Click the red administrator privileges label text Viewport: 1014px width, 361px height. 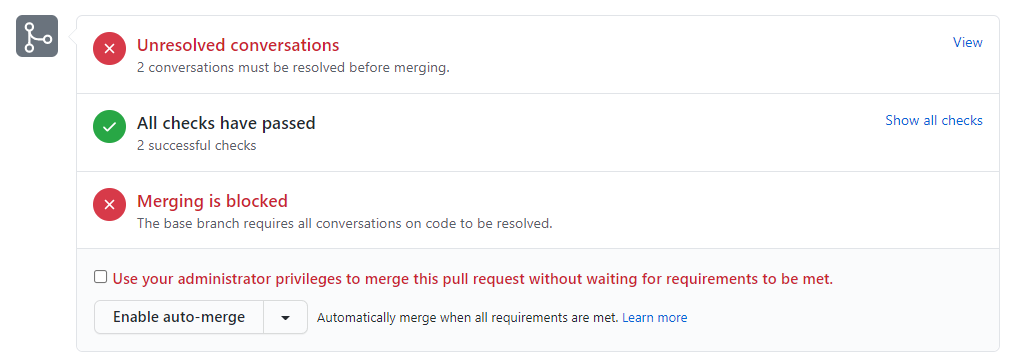(473, 279)
